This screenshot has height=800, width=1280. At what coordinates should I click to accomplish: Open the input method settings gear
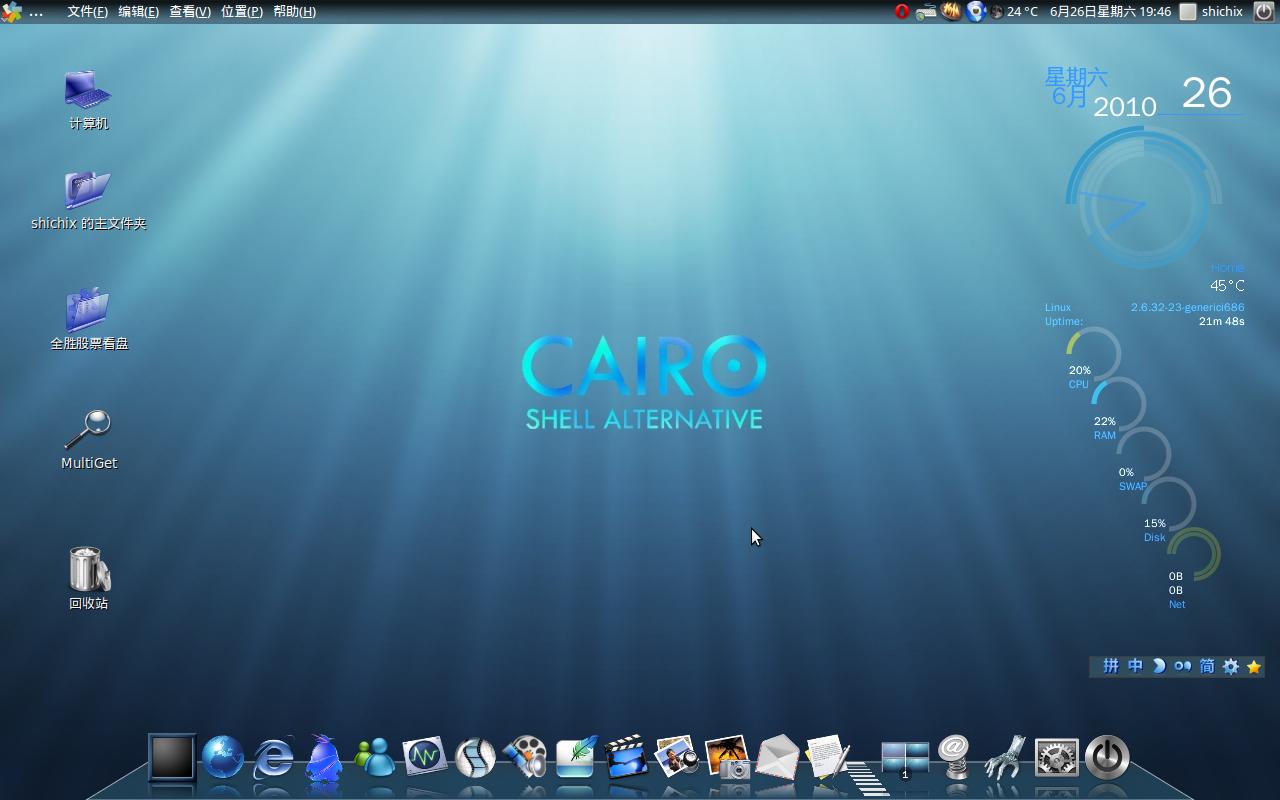pyautogui.click(x=1231, y=666)
